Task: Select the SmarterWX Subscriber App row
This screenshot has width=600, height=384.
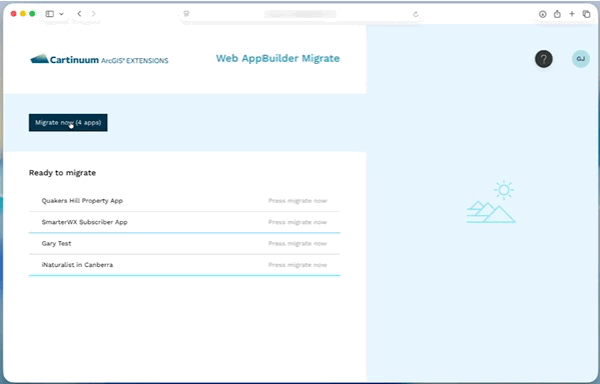Action: tap(184, 222)
